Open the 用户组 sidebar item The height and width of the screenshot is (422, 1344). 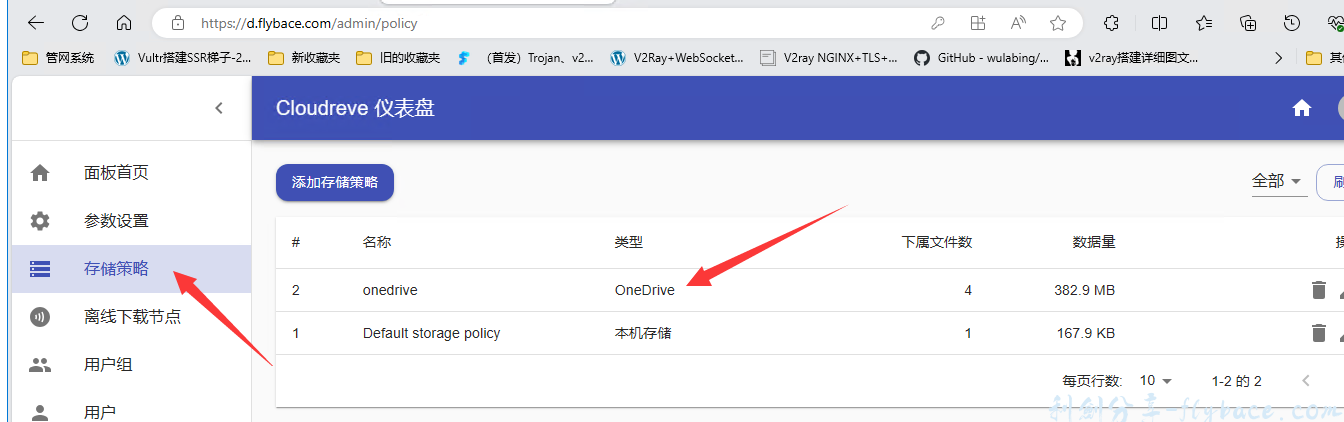coord(108,365)
